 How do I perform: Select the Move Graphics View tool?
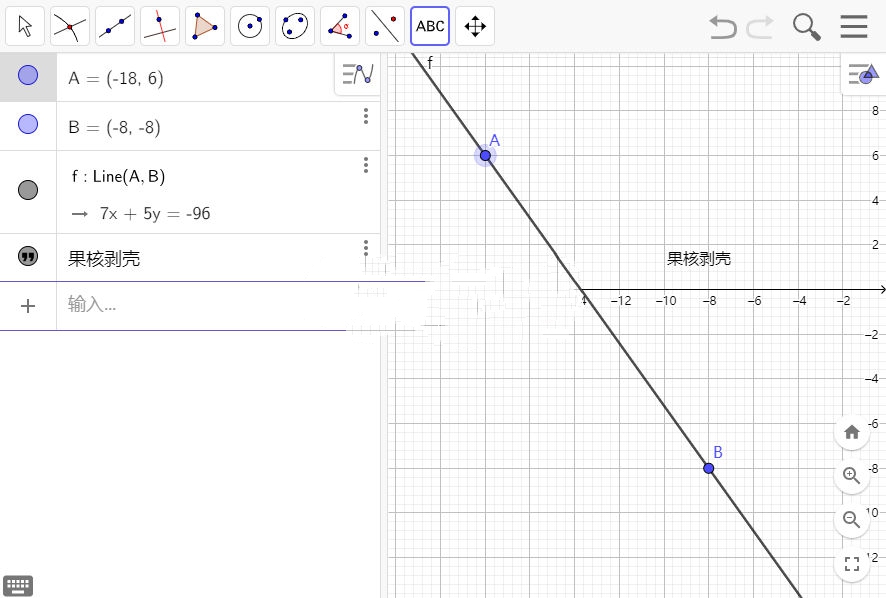tap(475, 25)
